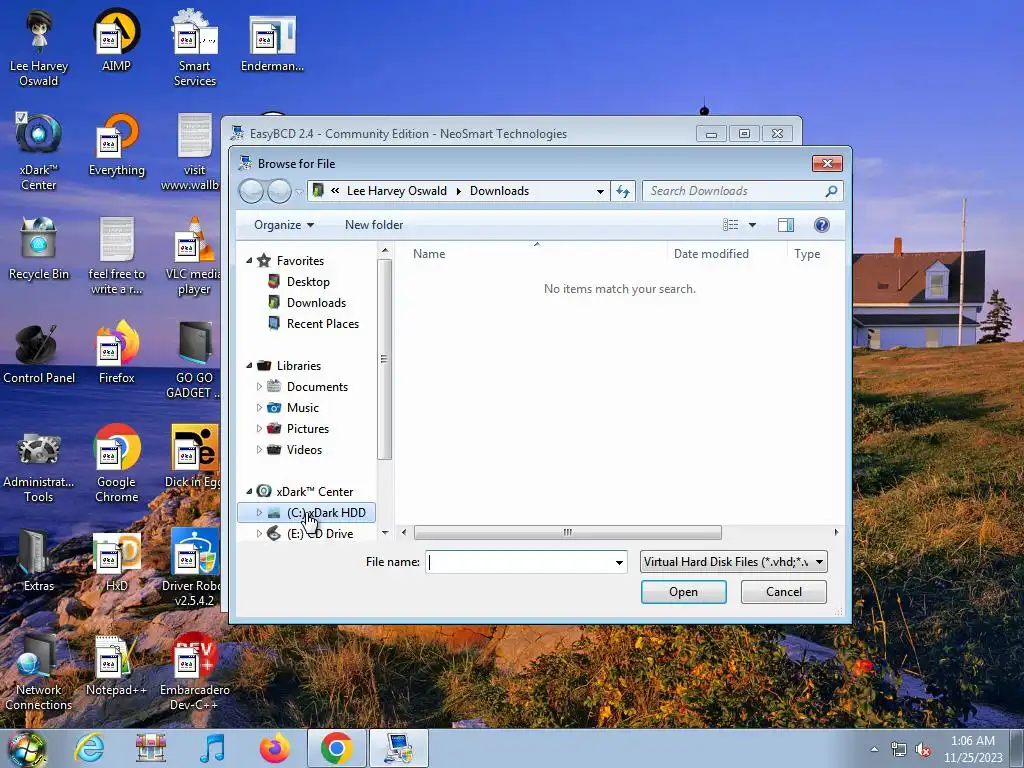Expand the Videos library node
This screenshot has width=1024, height=768.
[259, 450]
